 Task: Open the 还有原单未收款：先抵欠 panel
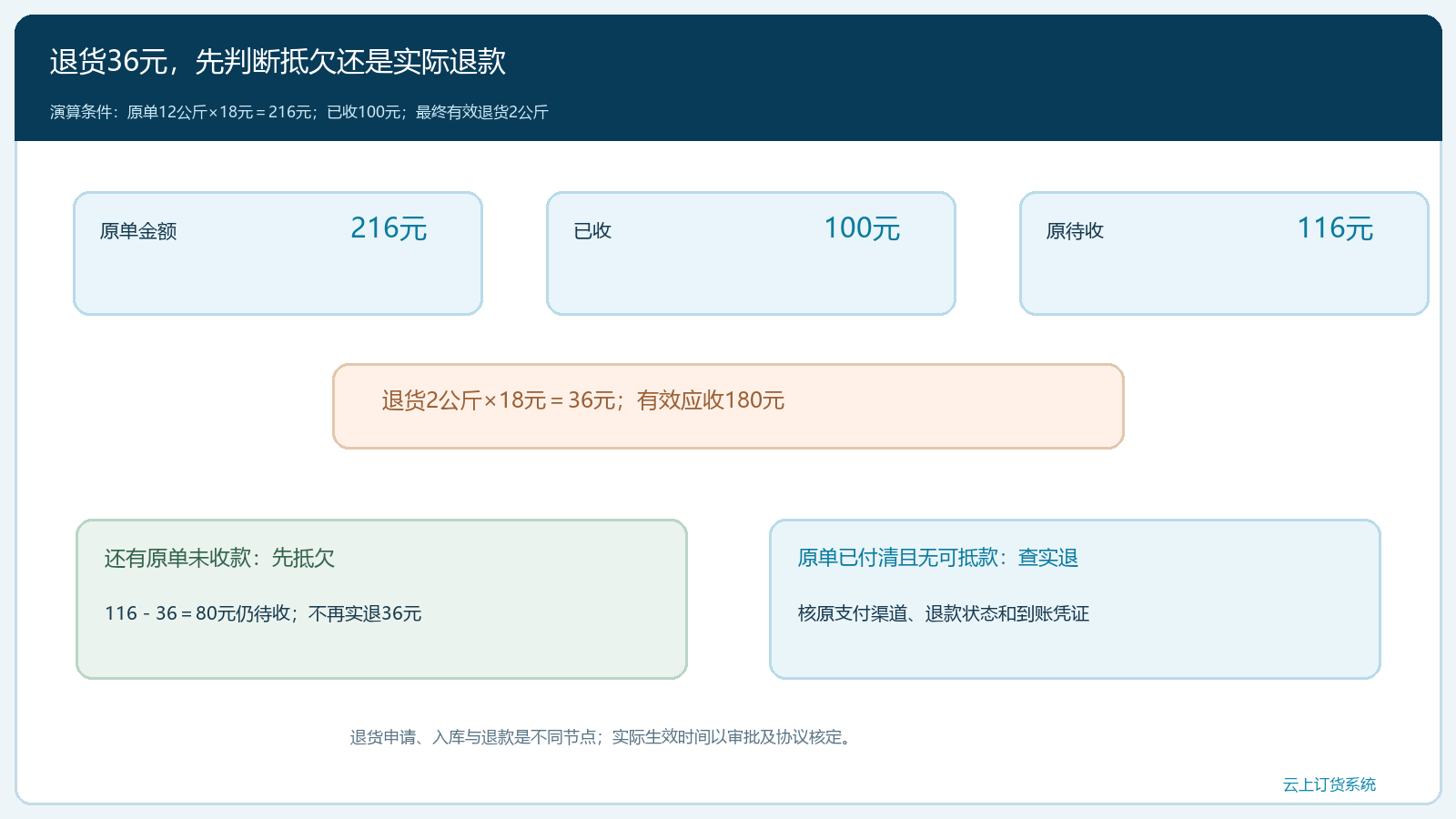[381, 599]
